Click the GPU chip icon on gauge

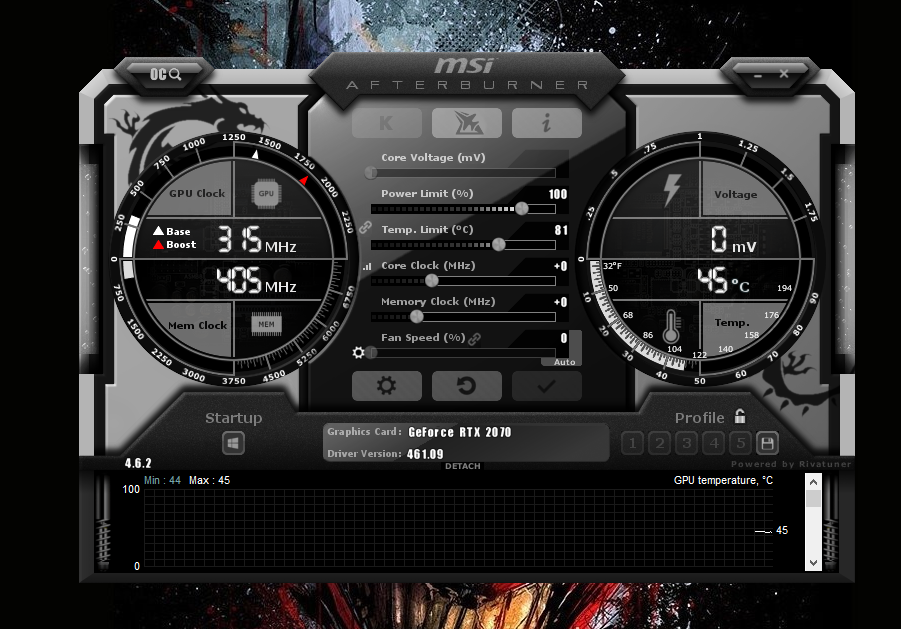point(266,194)
